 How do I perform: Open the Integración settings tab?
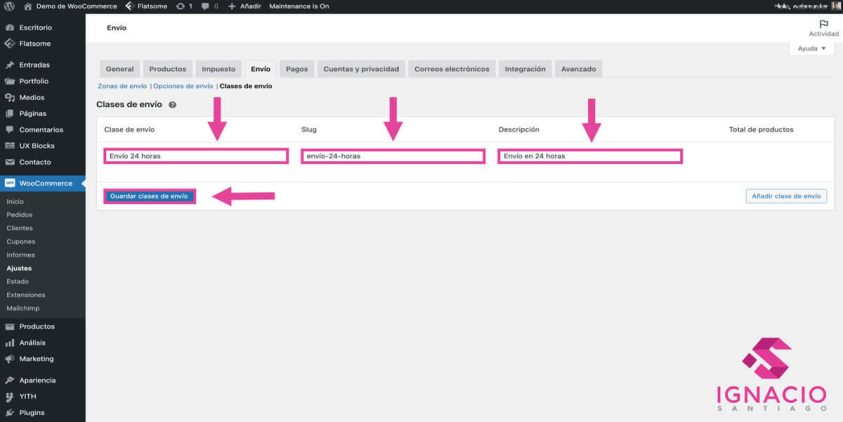(x=525, y=69)
